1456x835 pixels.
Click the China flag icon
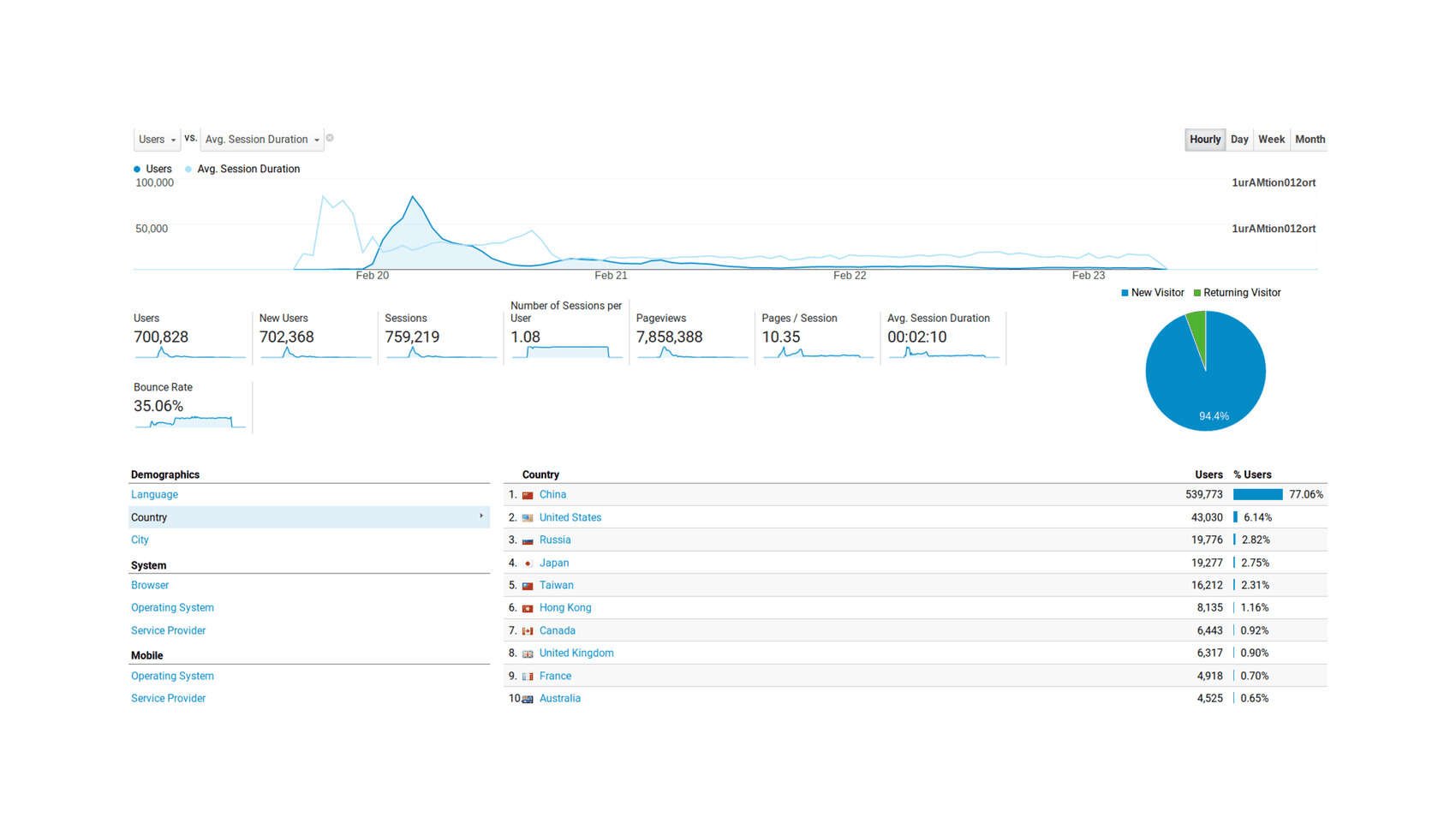(528, 494)
